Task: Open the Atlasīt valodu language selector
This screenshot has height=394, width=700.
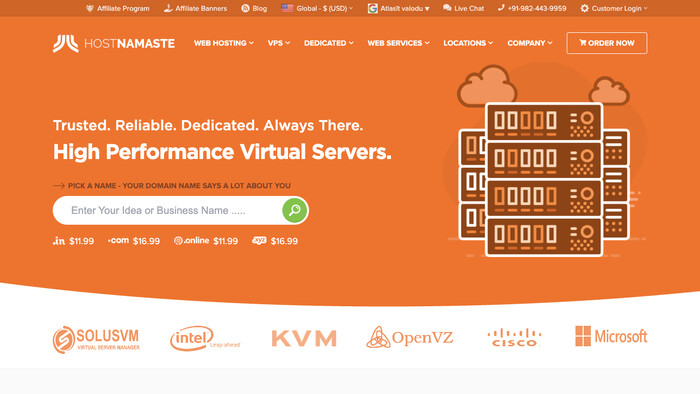Action: click(x=399, y=8)
